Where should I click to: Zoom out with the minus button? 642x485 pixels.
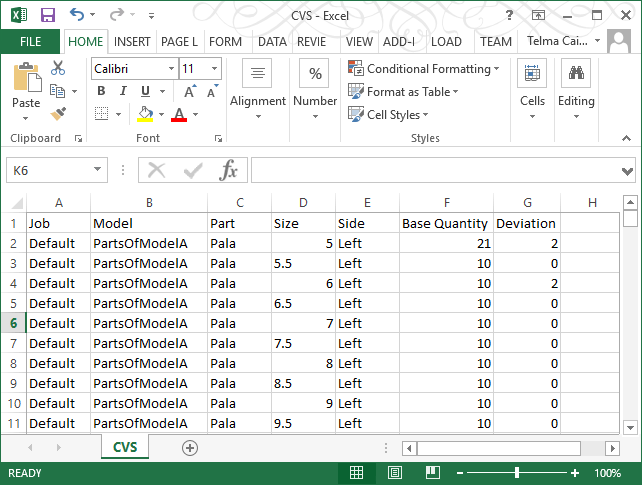[460, 473]
